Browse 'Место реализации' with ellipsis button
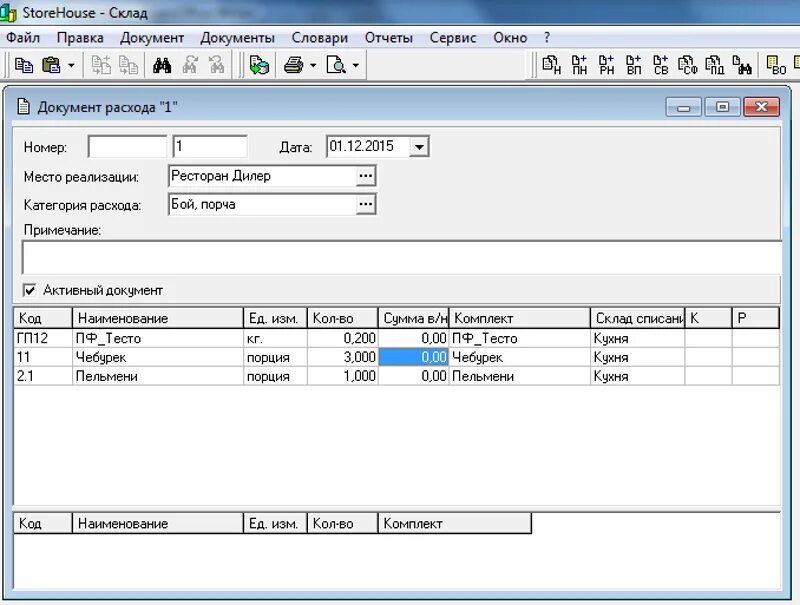The image size is (800, 605). pyautogui.click(x=365, y=176)
